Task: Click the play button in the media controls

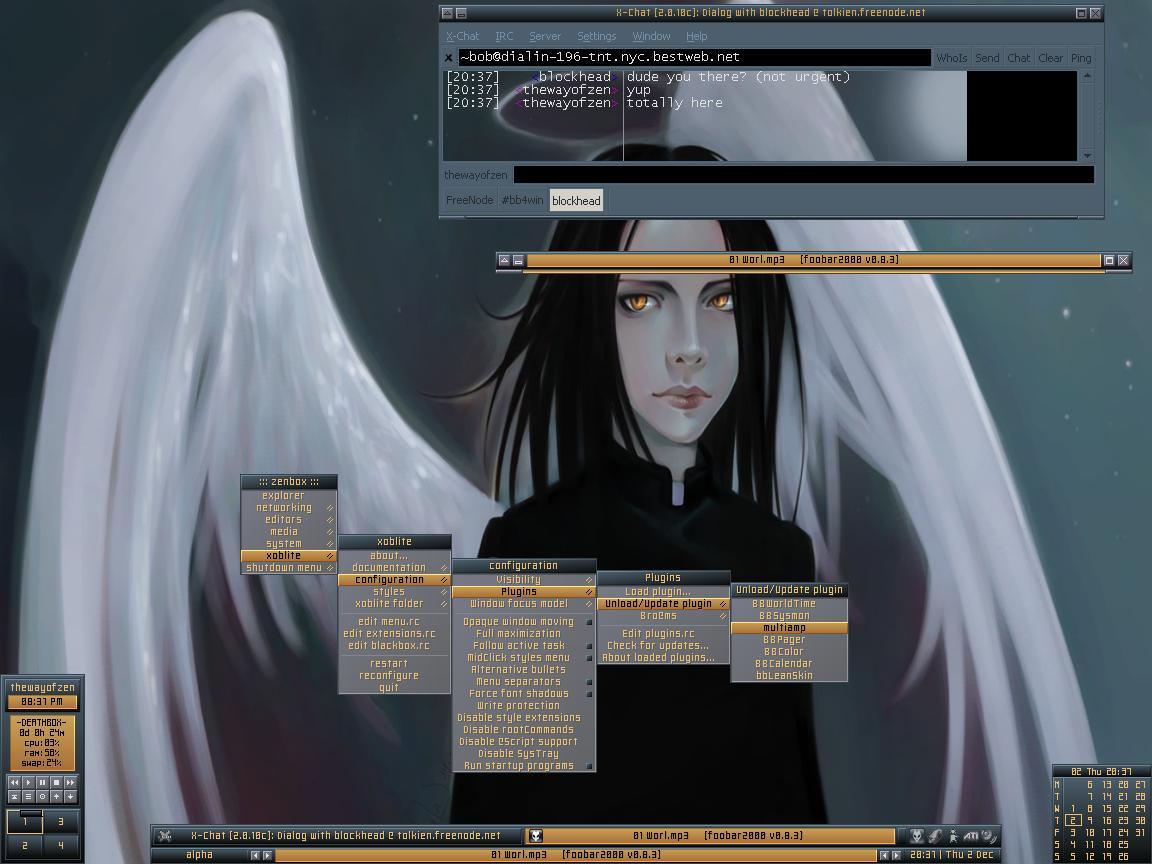Action: pyautogui.click(x=28, y=782)
